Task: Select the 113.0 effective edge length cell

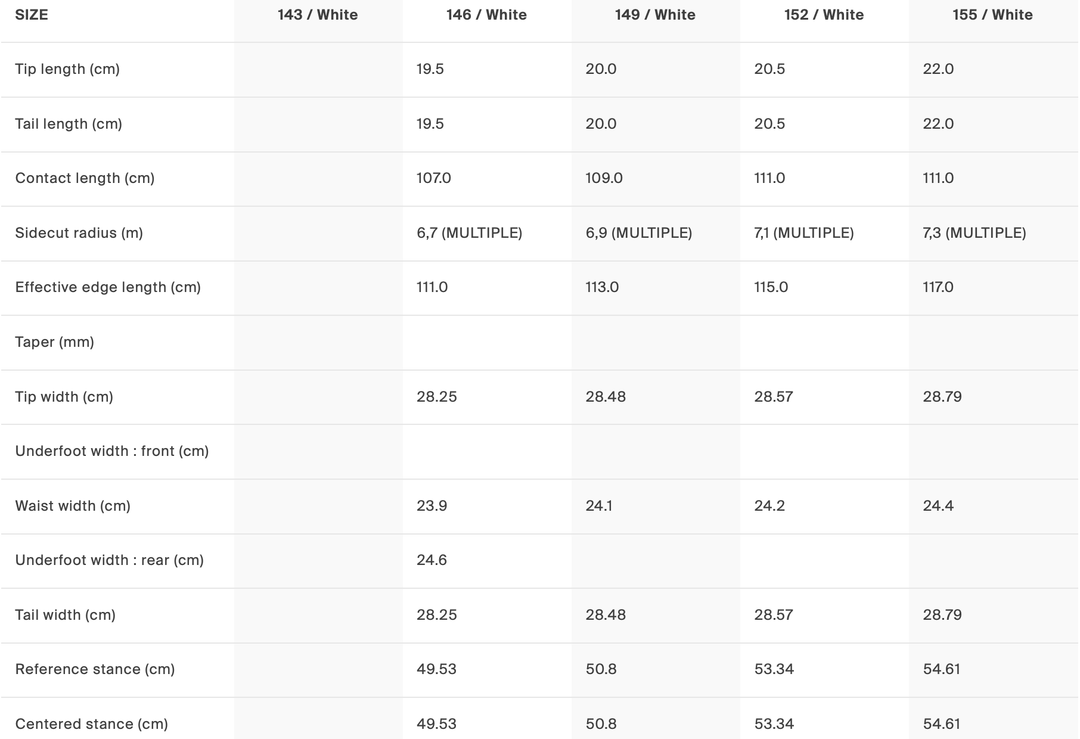Action: [602, 287]
